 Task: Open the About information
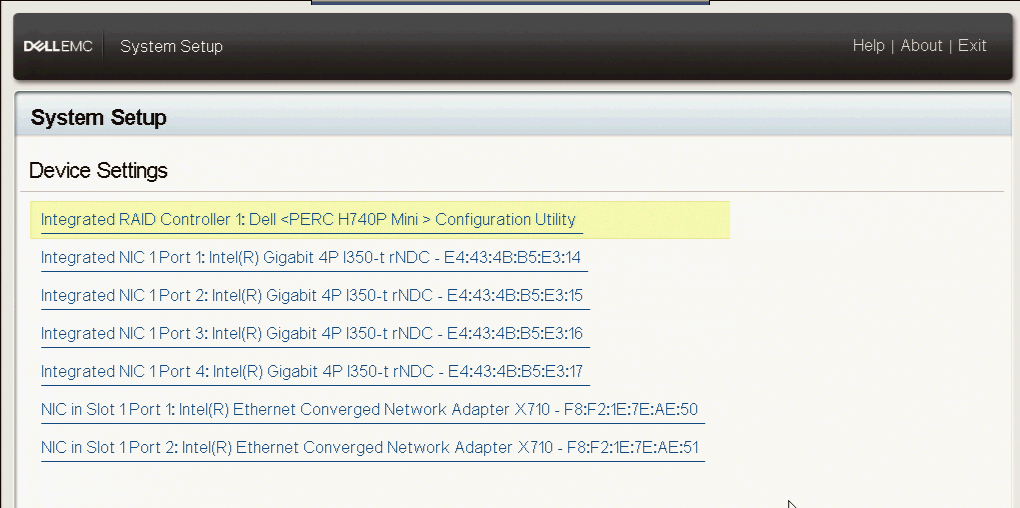[x=921, y=46]
